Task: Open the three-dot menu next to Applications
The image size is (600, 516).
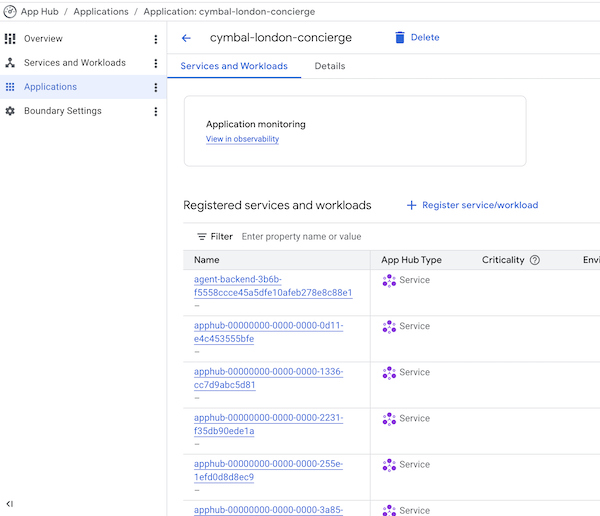Action: (x=155, y=87)
